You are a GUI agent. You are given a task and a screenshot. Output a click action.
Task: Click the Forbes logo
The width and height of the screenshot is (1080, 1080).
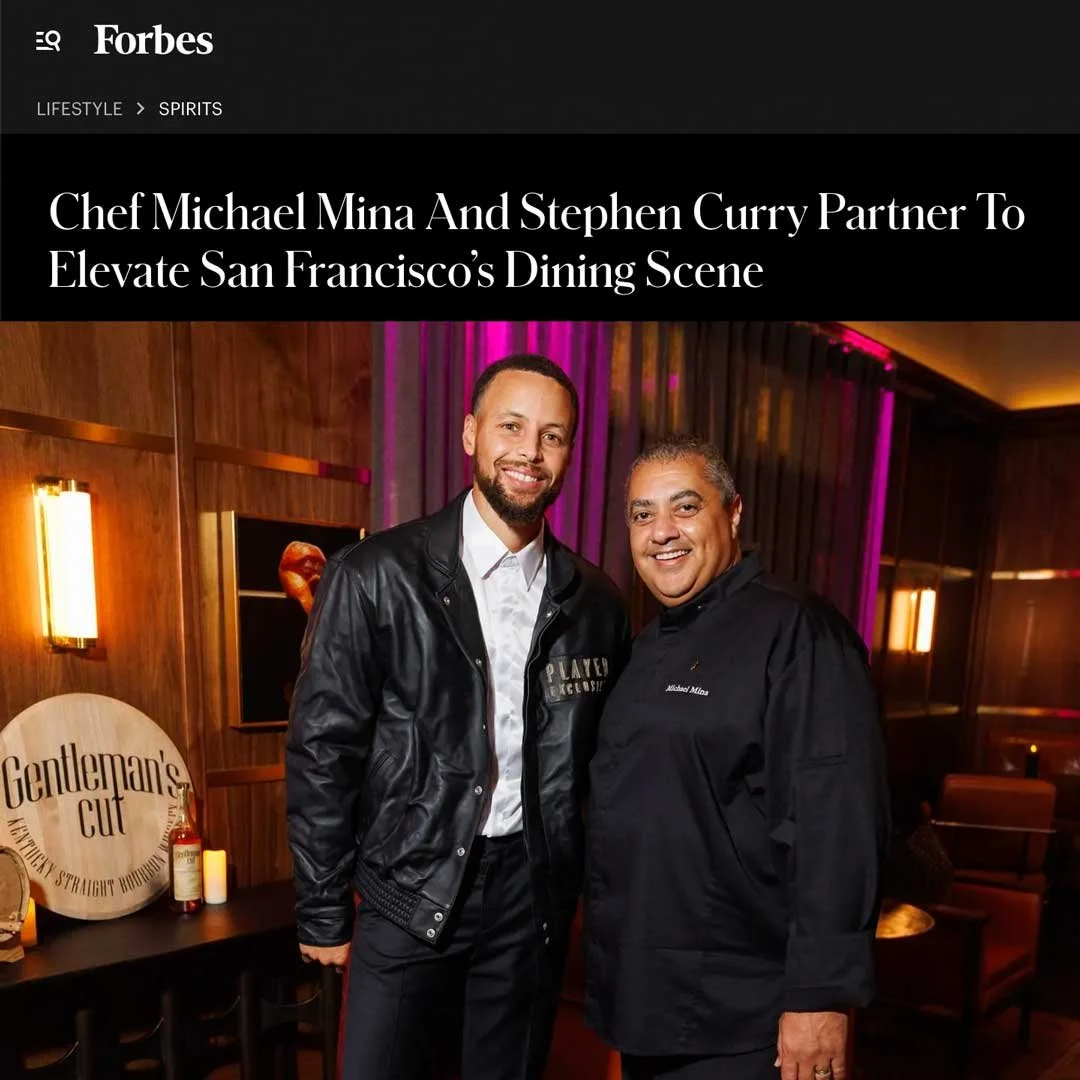pos(154,40)
